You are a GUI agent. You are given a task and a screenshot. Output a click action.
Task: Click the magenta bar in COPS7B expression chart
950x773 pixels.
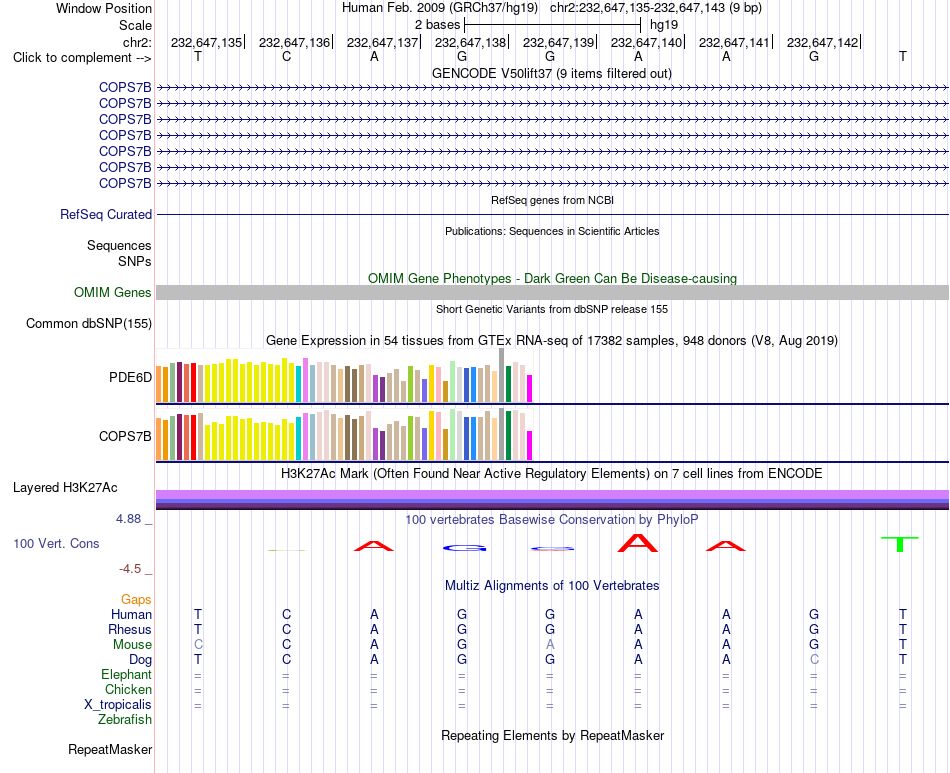530,446
